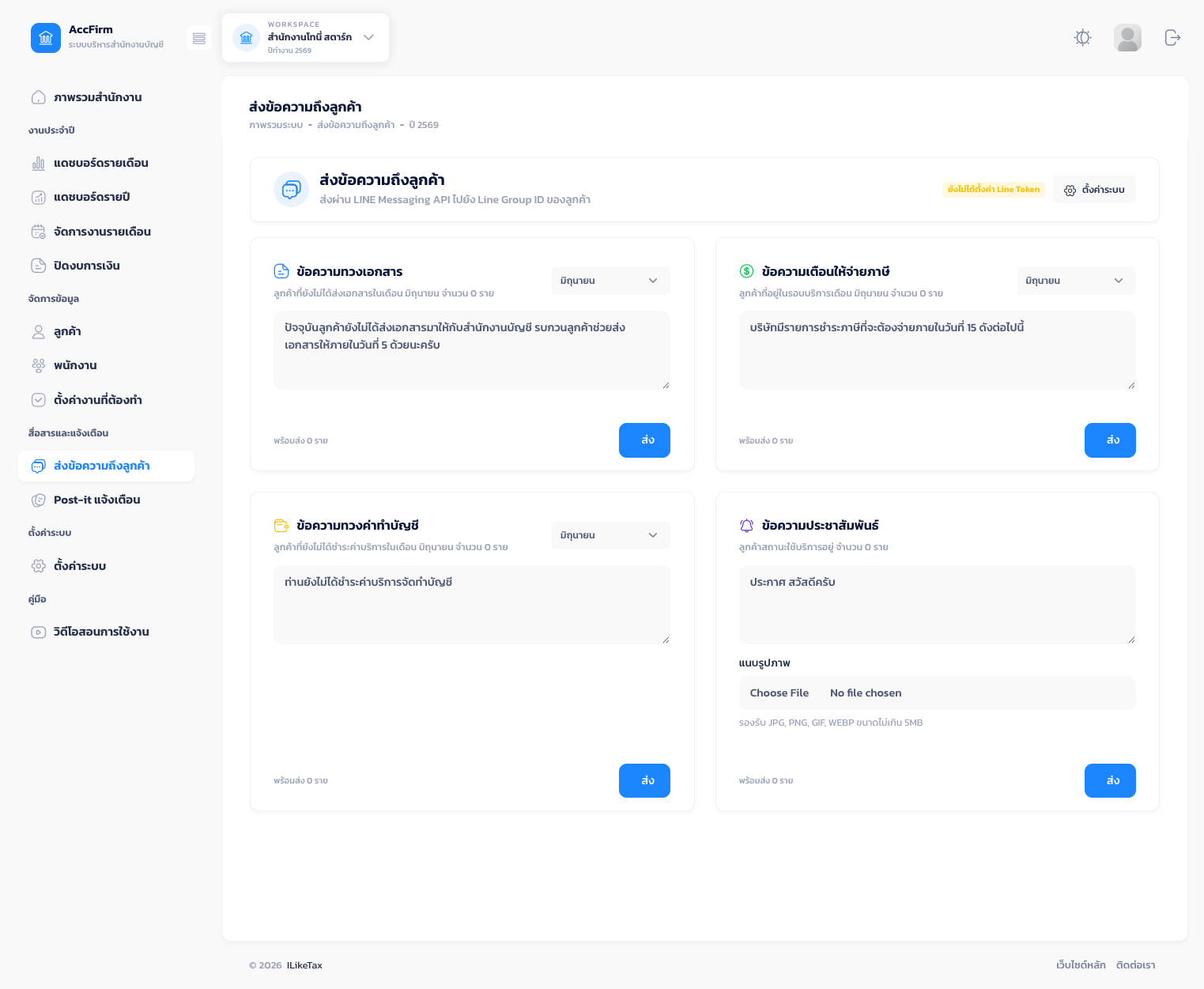Screen dimensions: 1204x989
Task: Toggle the sidebar collapse menu icon
Action: (x=199, y=38)
